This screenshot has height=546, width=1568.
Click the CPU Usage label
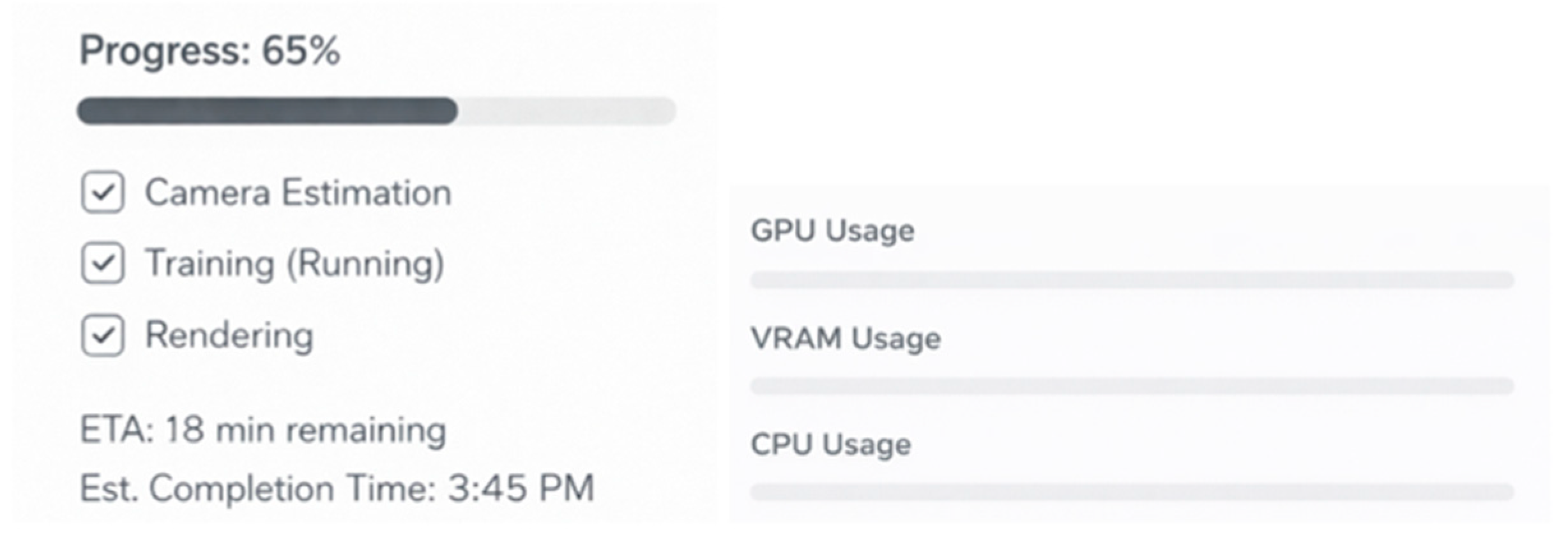[x=830, y=444]
